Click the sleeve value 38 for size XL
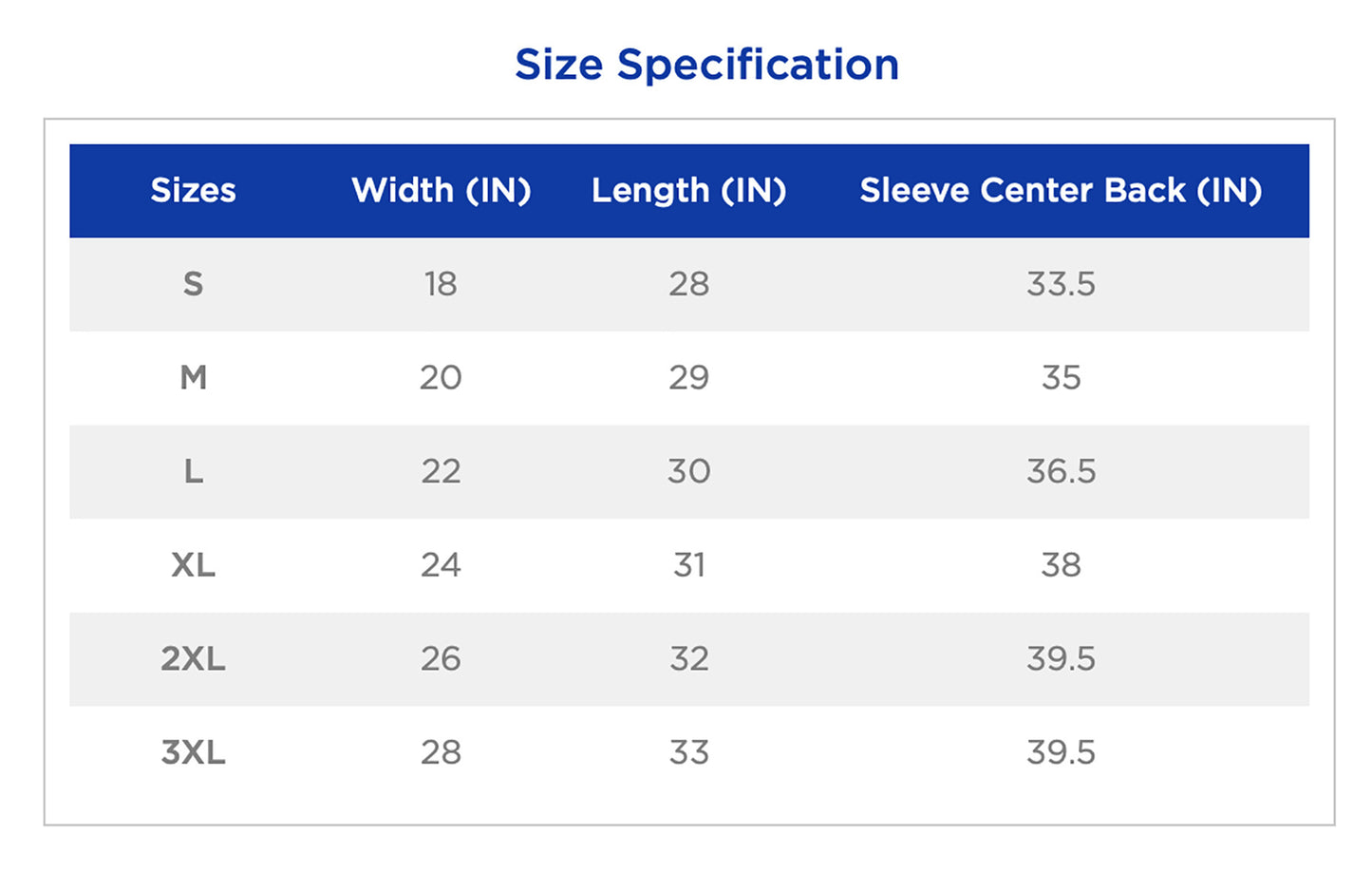 (x=1061, y=565)
